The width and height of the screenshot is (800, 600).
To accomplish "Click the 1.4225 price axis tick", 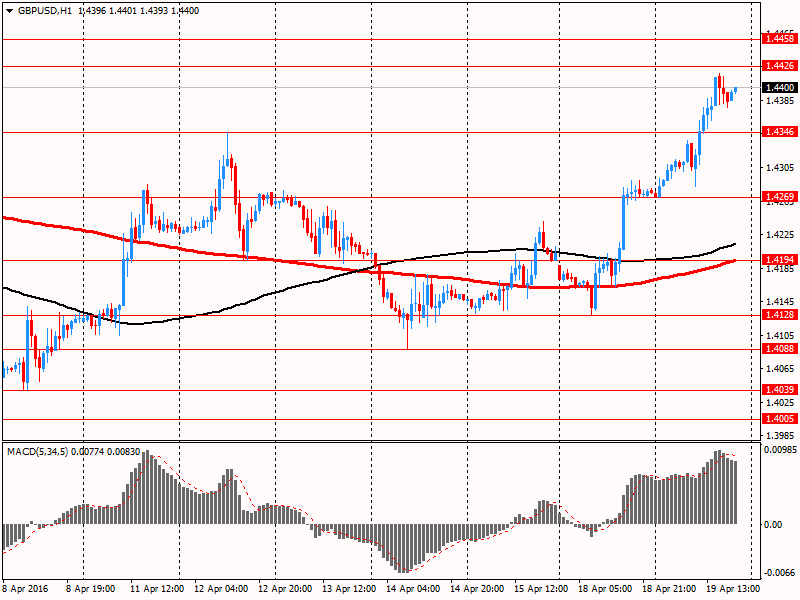I will pyautogui.click(x=780, y=235).
